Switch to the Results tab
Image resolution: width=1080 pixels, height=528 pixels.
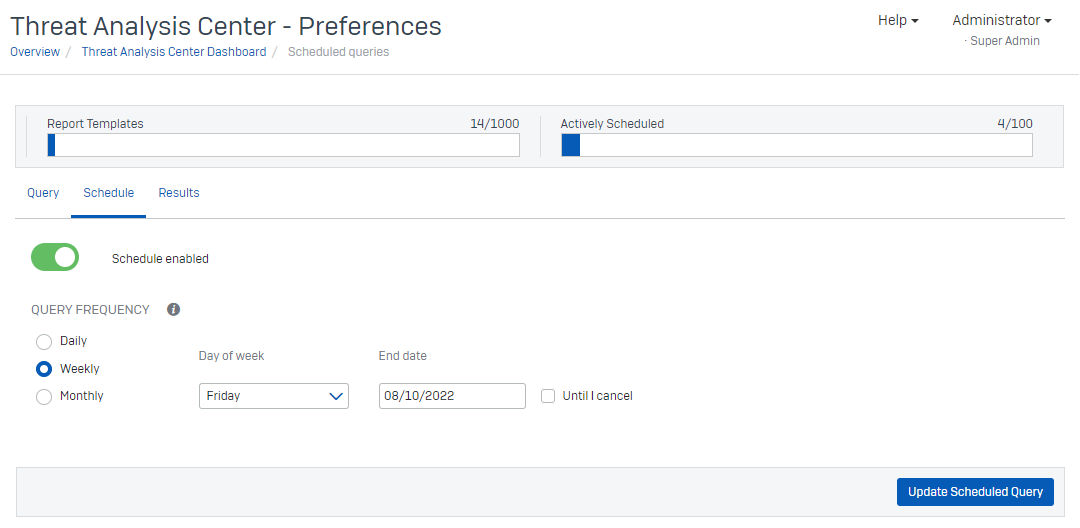click(179, 193)
